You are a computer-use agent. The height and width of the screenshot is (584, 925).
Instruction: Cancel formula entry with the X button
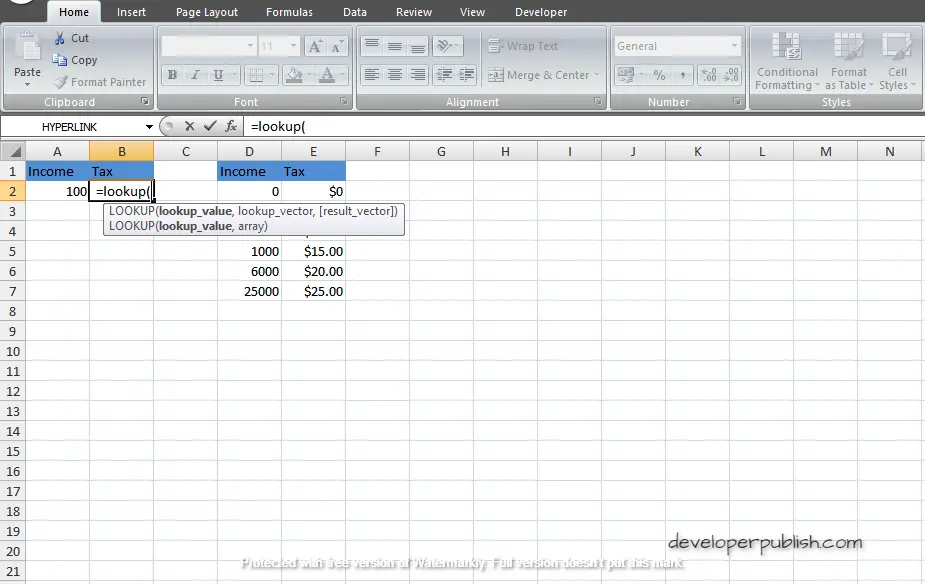click(x=189, y=126)
